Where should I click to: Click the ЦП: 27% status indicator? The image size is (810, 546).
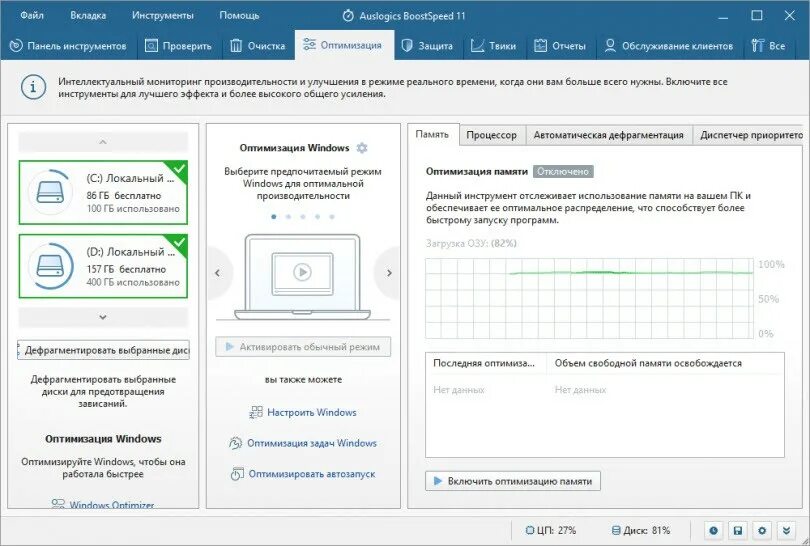coord(551,531)
